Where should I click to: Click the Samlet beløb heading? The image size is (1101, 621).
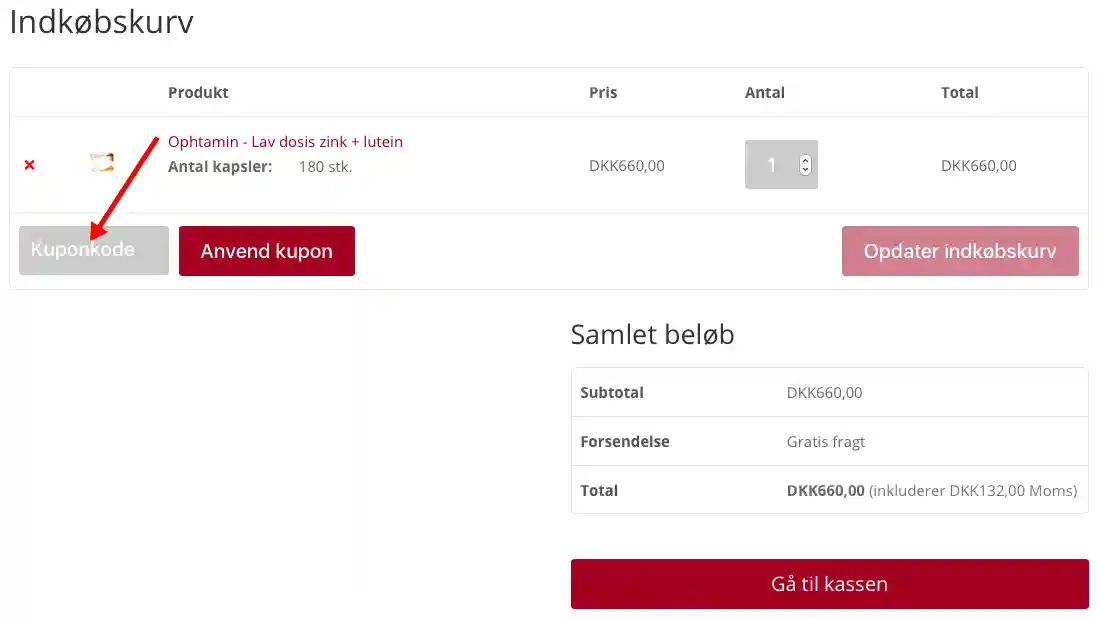pyautogui.click(x=652, y=334)
